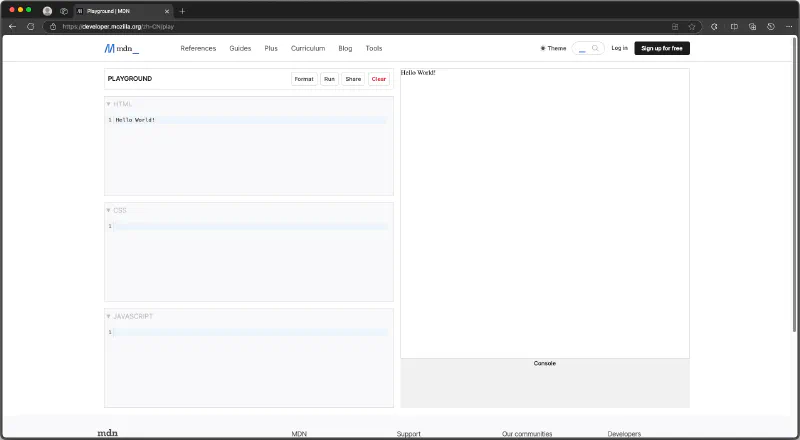The image size is (800, 440).
Task: Click the footer mdn logo
Action: [108, 433]
